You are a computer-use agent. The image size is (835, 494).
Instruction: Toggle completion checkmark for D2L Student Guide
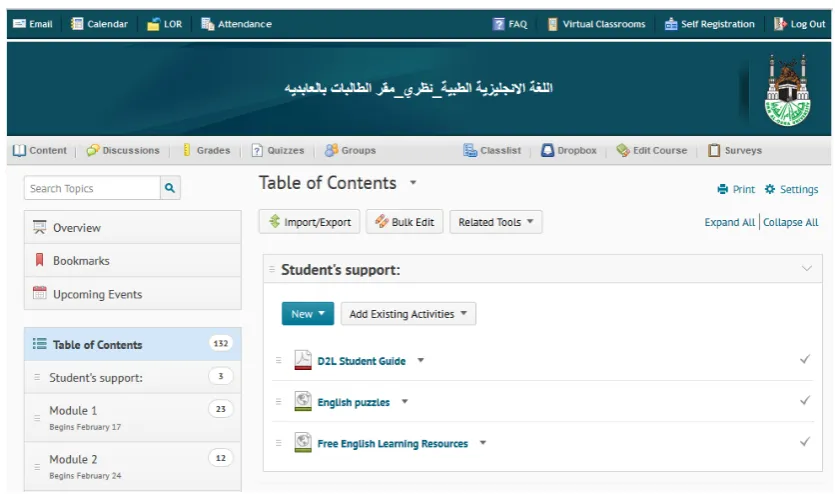805,359
